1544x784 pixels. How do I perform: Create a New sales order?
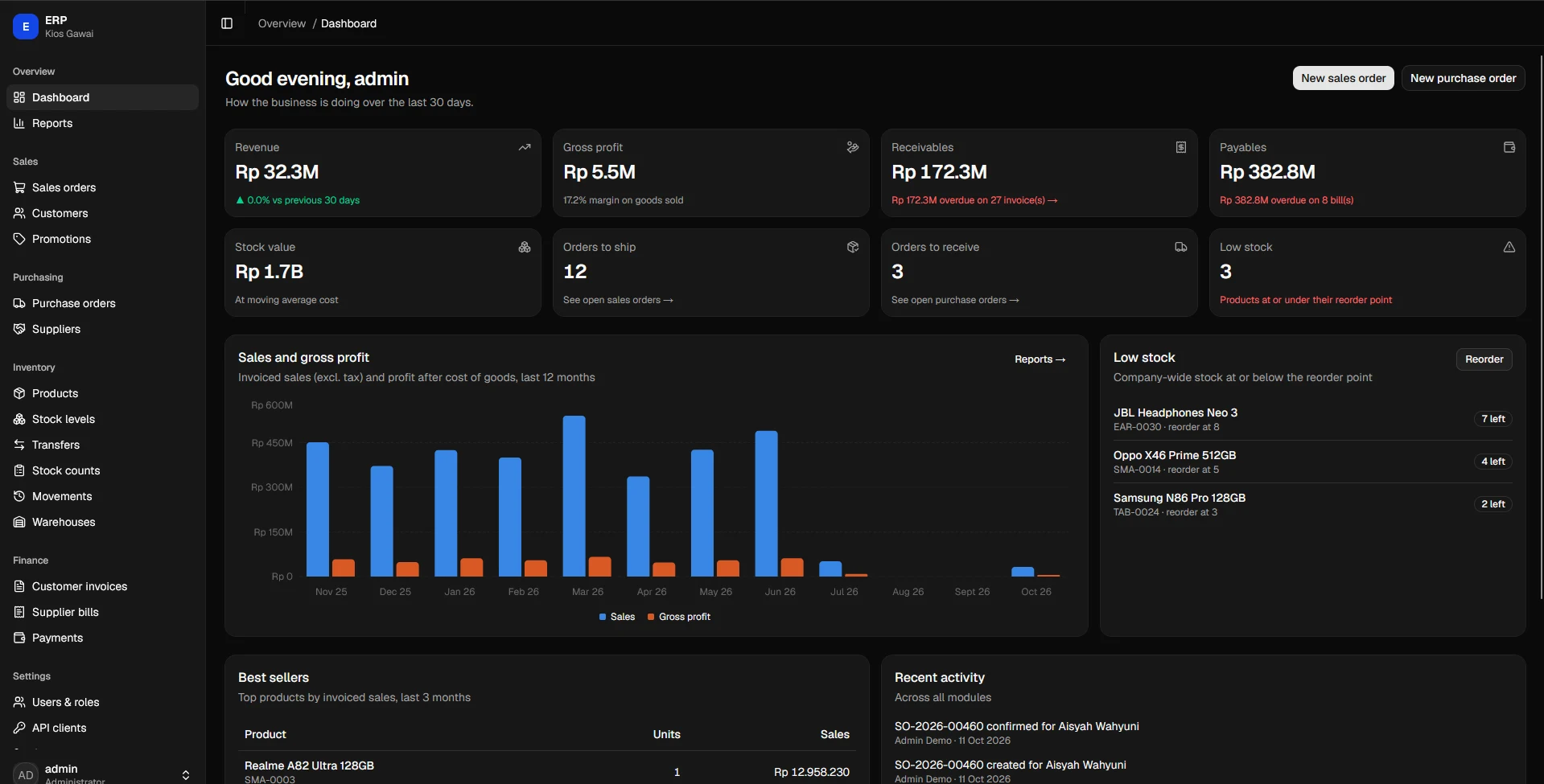point(1343,78)
